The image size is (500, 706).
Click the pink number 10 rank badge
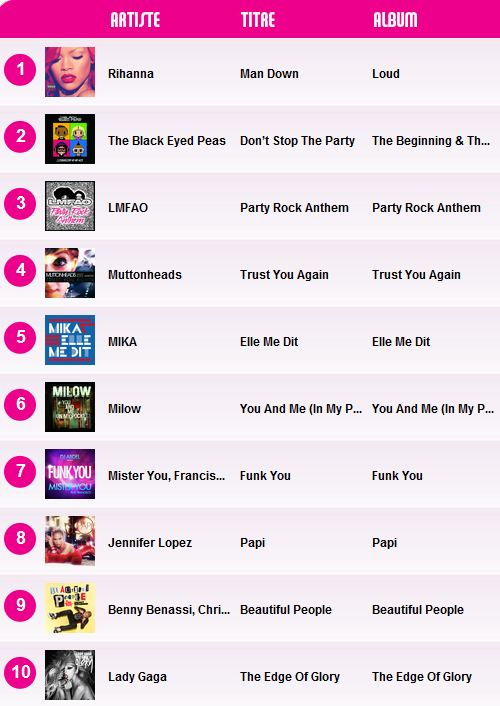coord(20,672)
